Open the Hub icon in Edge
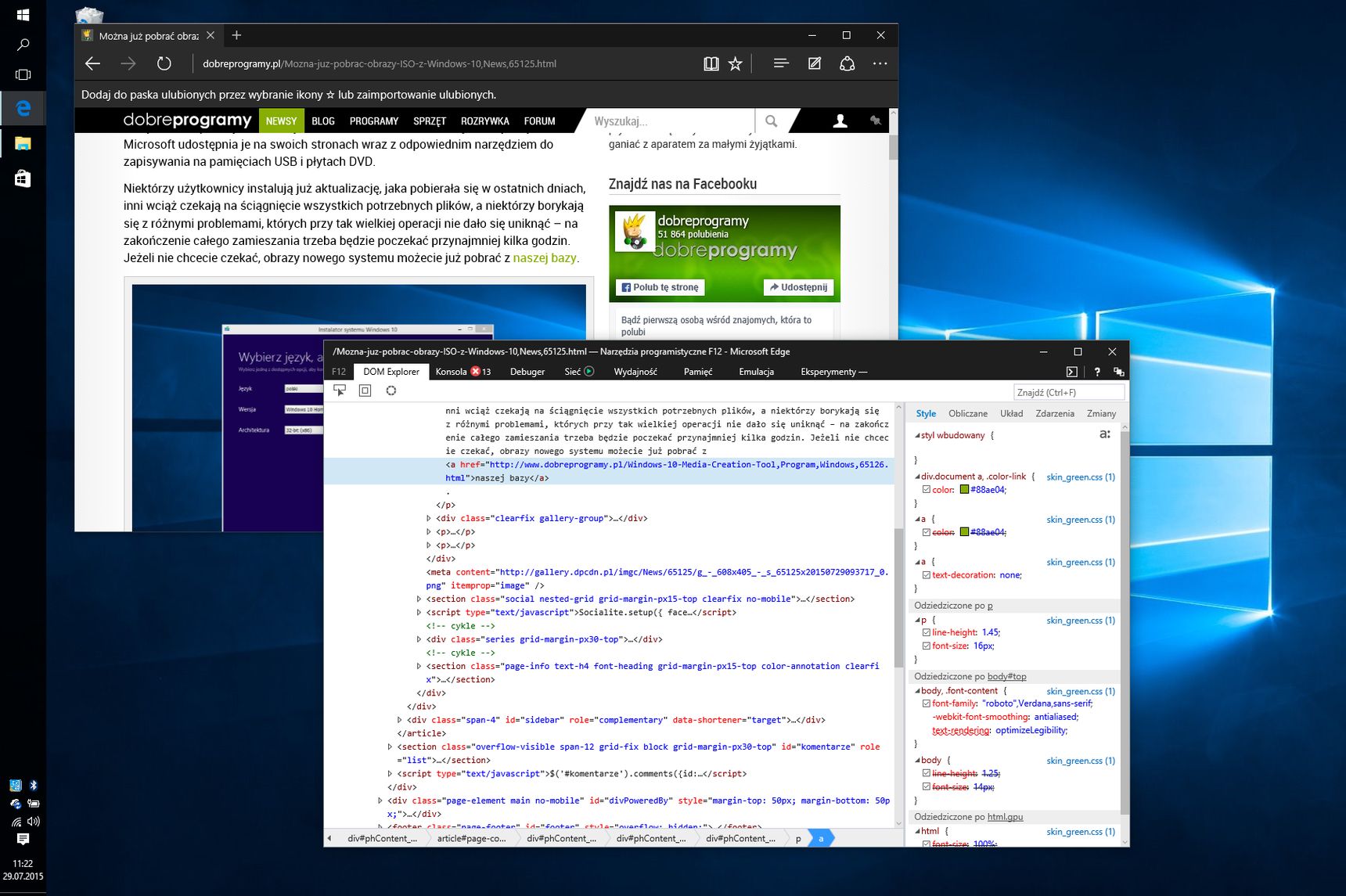This screenshot has width=1346, height=896. [x=780, y=64]
